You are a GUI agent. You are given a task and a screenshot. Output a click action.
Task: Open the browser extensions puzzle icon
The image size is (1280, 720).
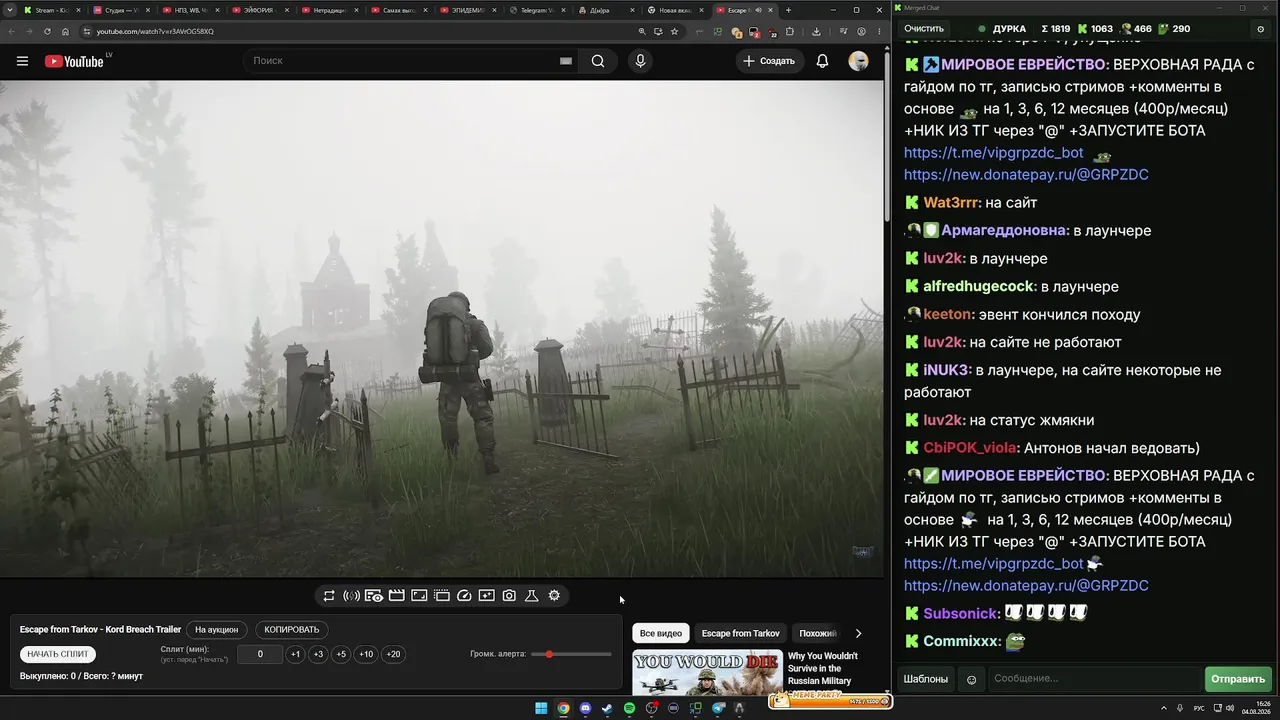click(x=789, y=31)
